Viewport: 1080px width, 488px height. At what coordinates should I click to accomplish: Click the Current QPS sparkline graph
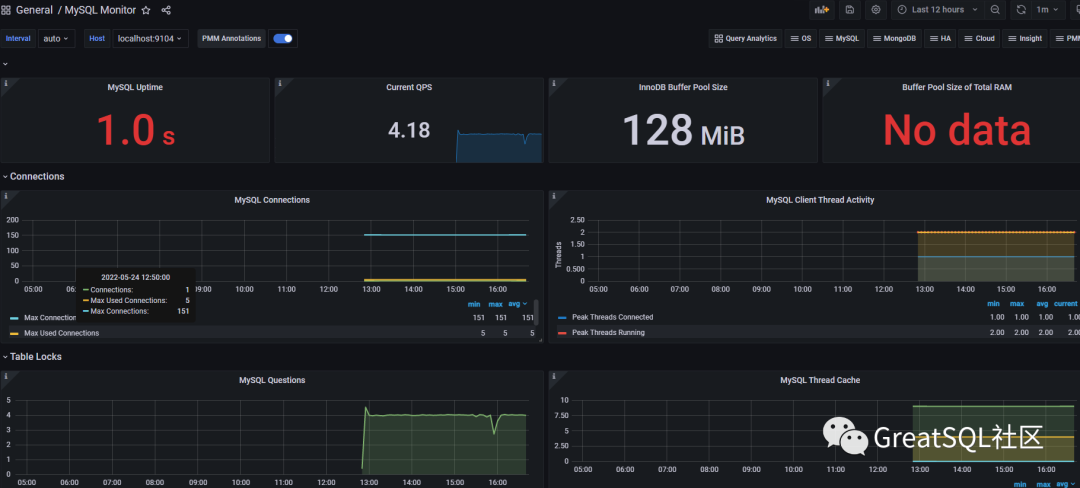coord(499,146)
